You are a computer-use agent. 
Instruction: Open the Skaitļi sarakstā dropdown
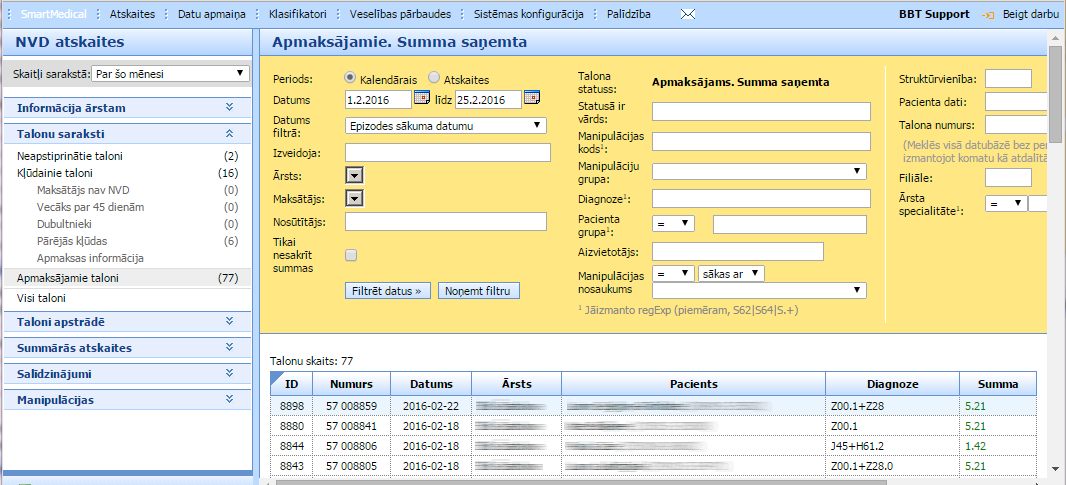170,73
